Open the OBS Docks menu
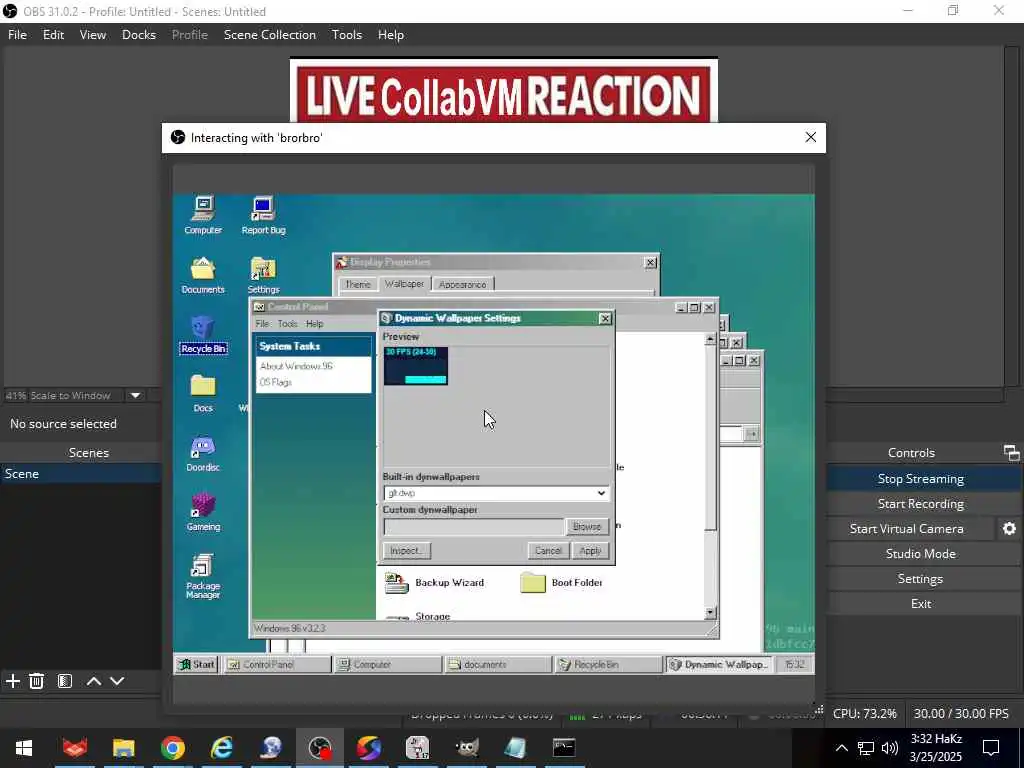Image resolution: width=1024 pixels, height=768 pixels. pos(139,35)
